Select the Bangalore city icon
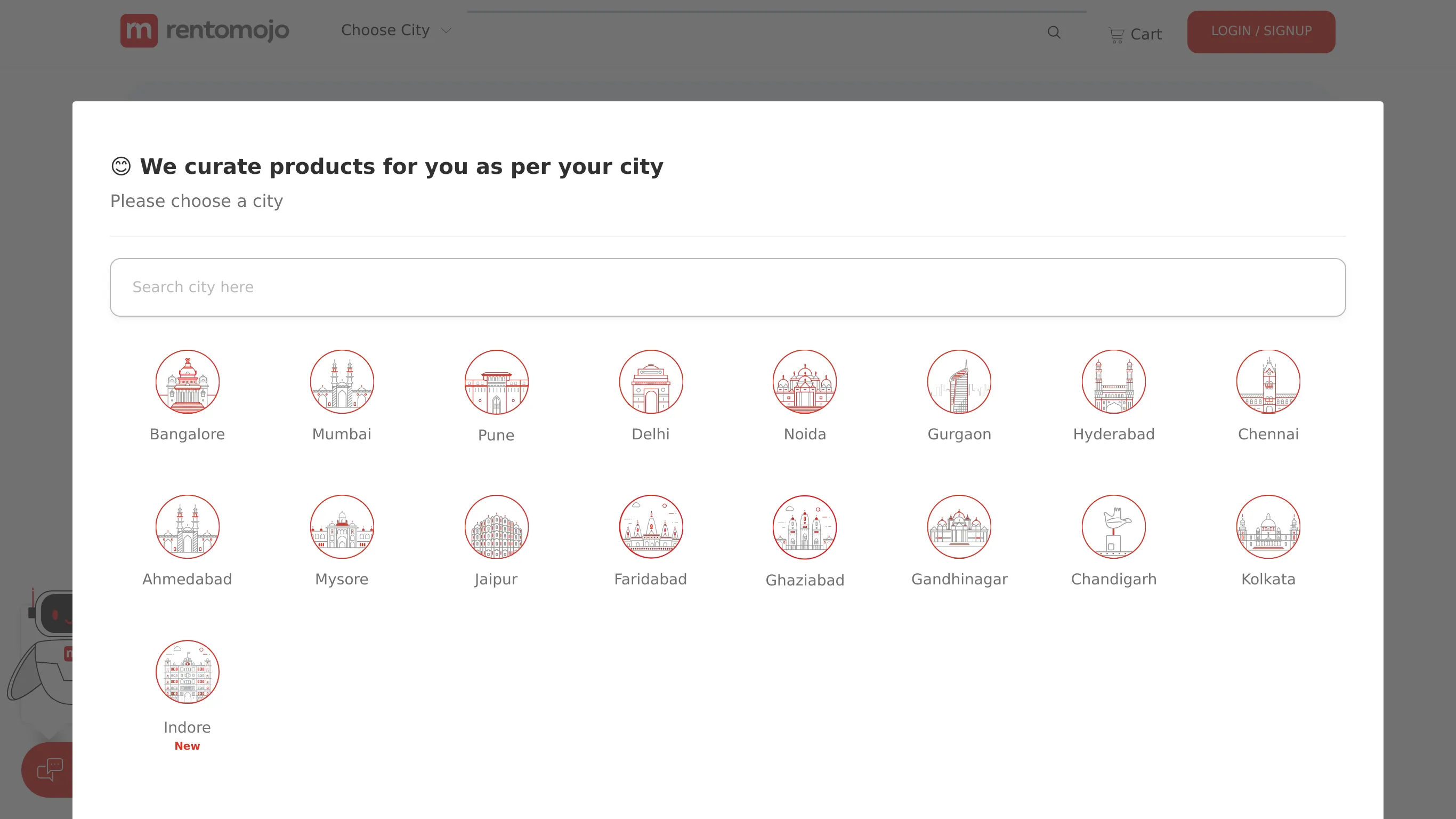This screenshot has height=819, width=1456. pyautogui.click(x=187, y=382)
